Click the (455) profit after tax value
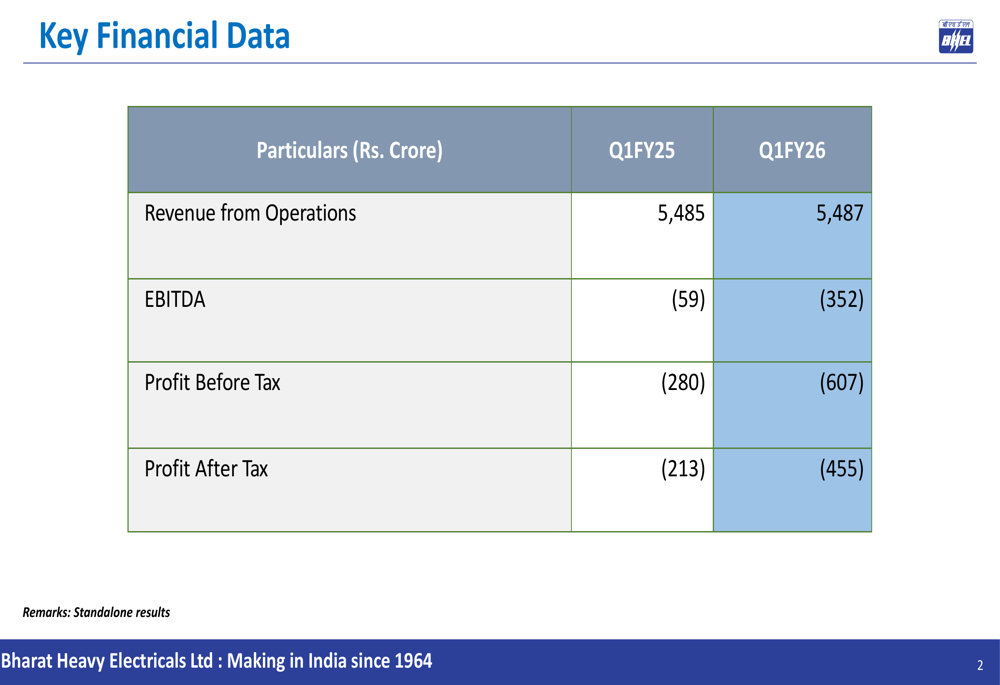 pyautogui.click(x=842, y=469)
